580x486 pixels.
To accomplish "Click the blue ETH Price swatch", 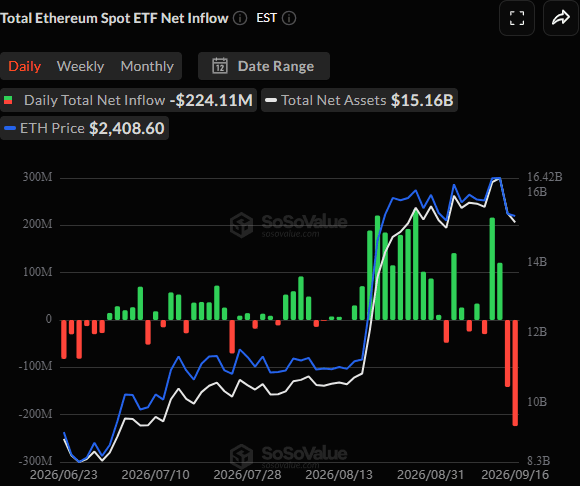I will (10, 128).
